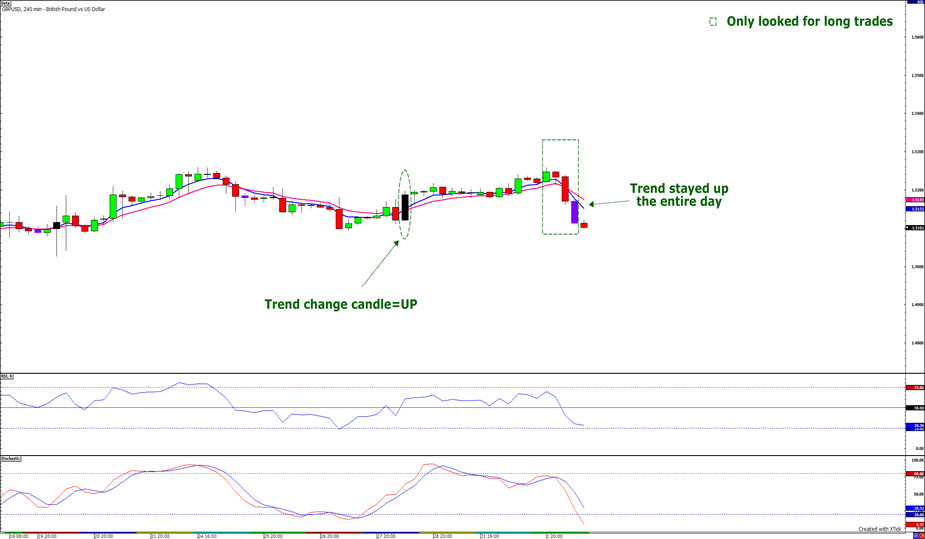This screenshot has height=539, width=925.
Task: Click the red button at bottom-right corner
Action: coord(921,535)
